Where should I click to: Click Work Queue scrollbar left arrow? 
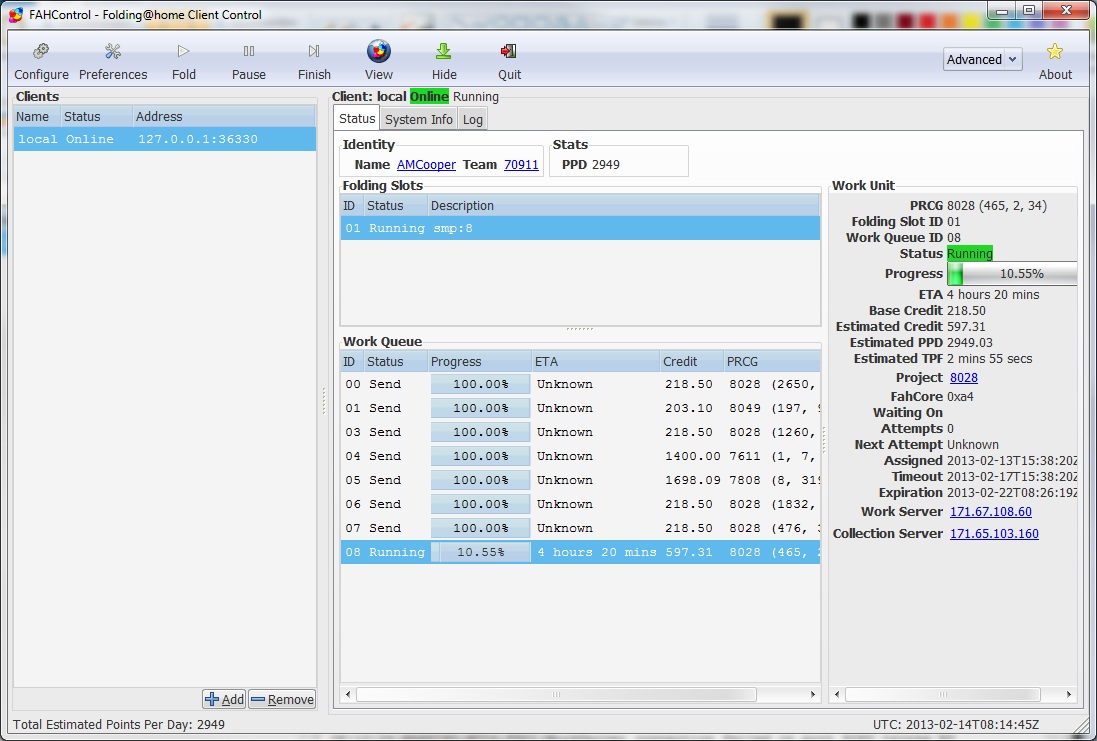pyautogui.click(x=348, y=694)
